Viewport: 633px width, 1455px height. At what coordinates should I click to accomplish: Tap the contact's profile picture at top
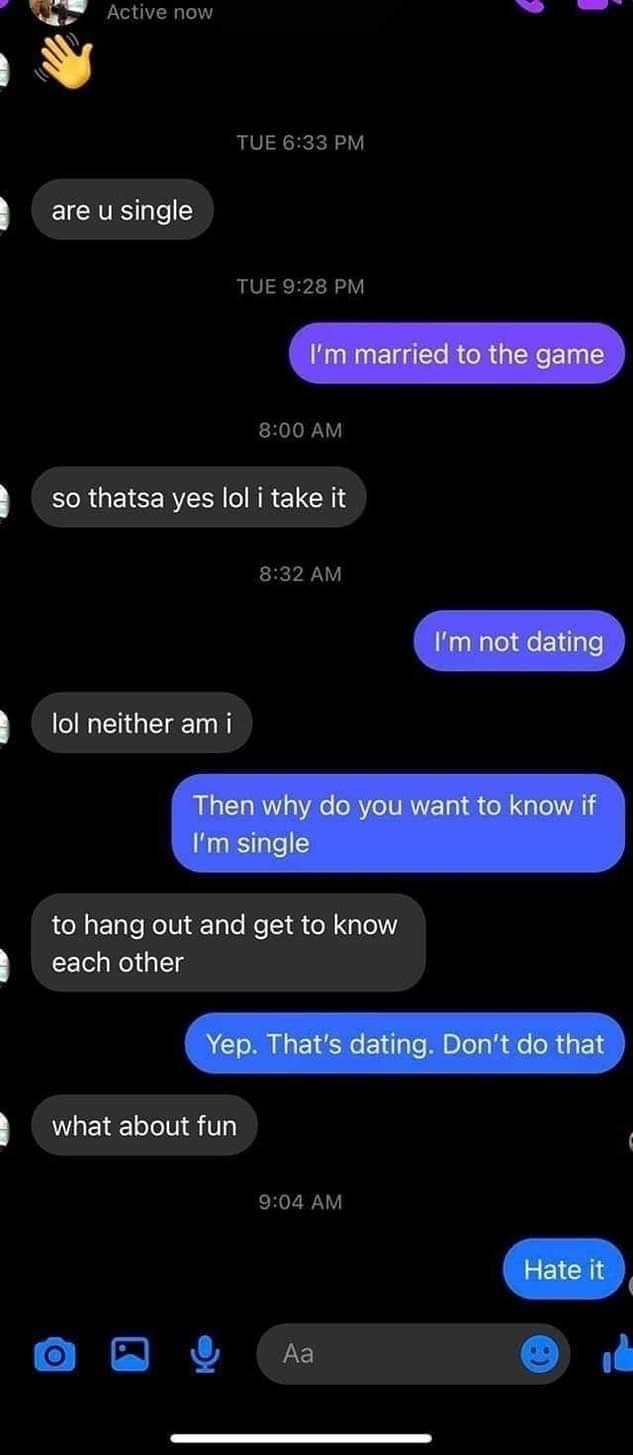click(x=58, y=10)
